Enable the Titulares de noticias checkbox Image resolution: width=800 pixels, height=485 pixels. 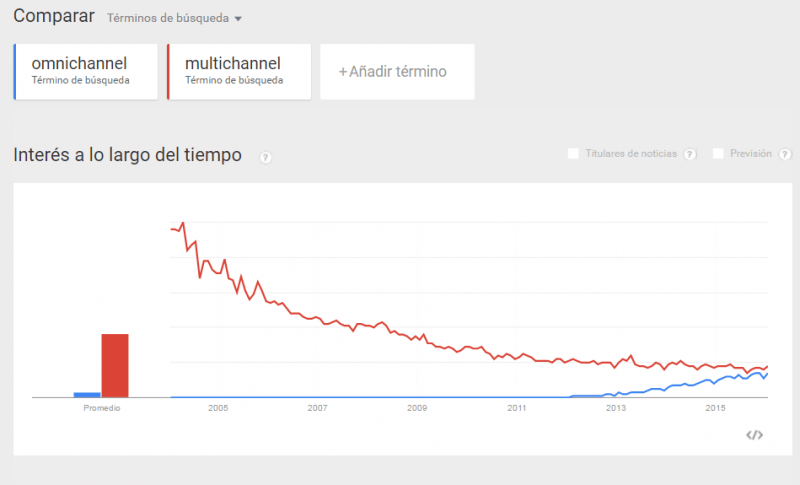tap(573, 154)
